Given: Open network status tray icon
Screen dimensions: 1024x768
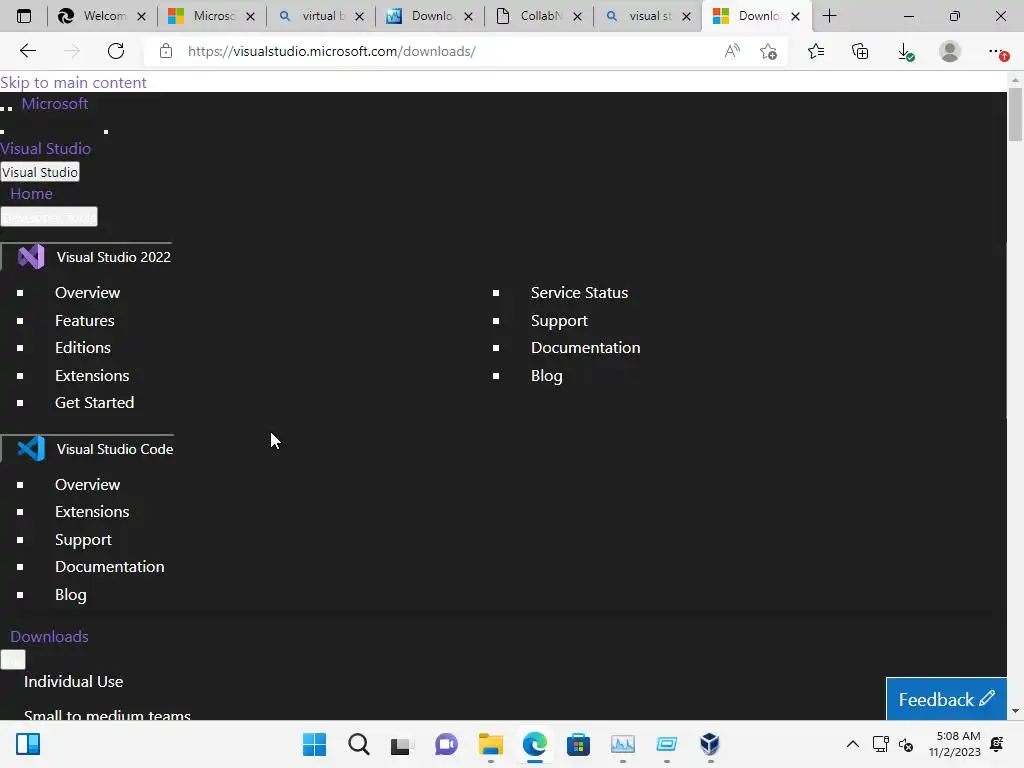Looking at the screenshot, I should [x=880, y=744].
